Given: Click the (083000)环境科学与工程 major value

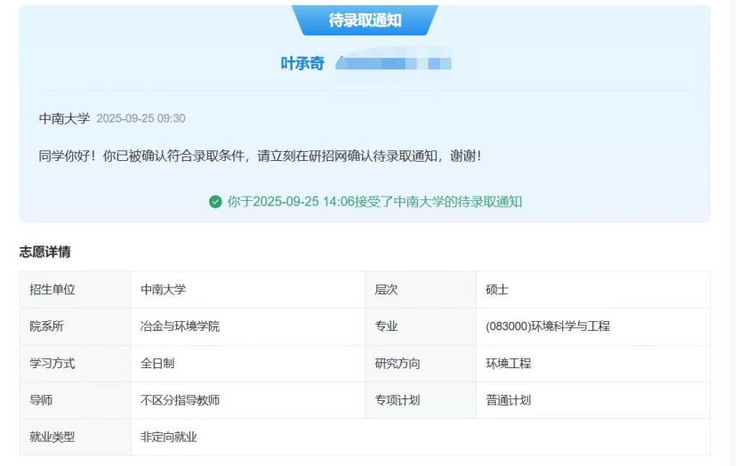Looking at the screenshot, I should tap(547, 326).
